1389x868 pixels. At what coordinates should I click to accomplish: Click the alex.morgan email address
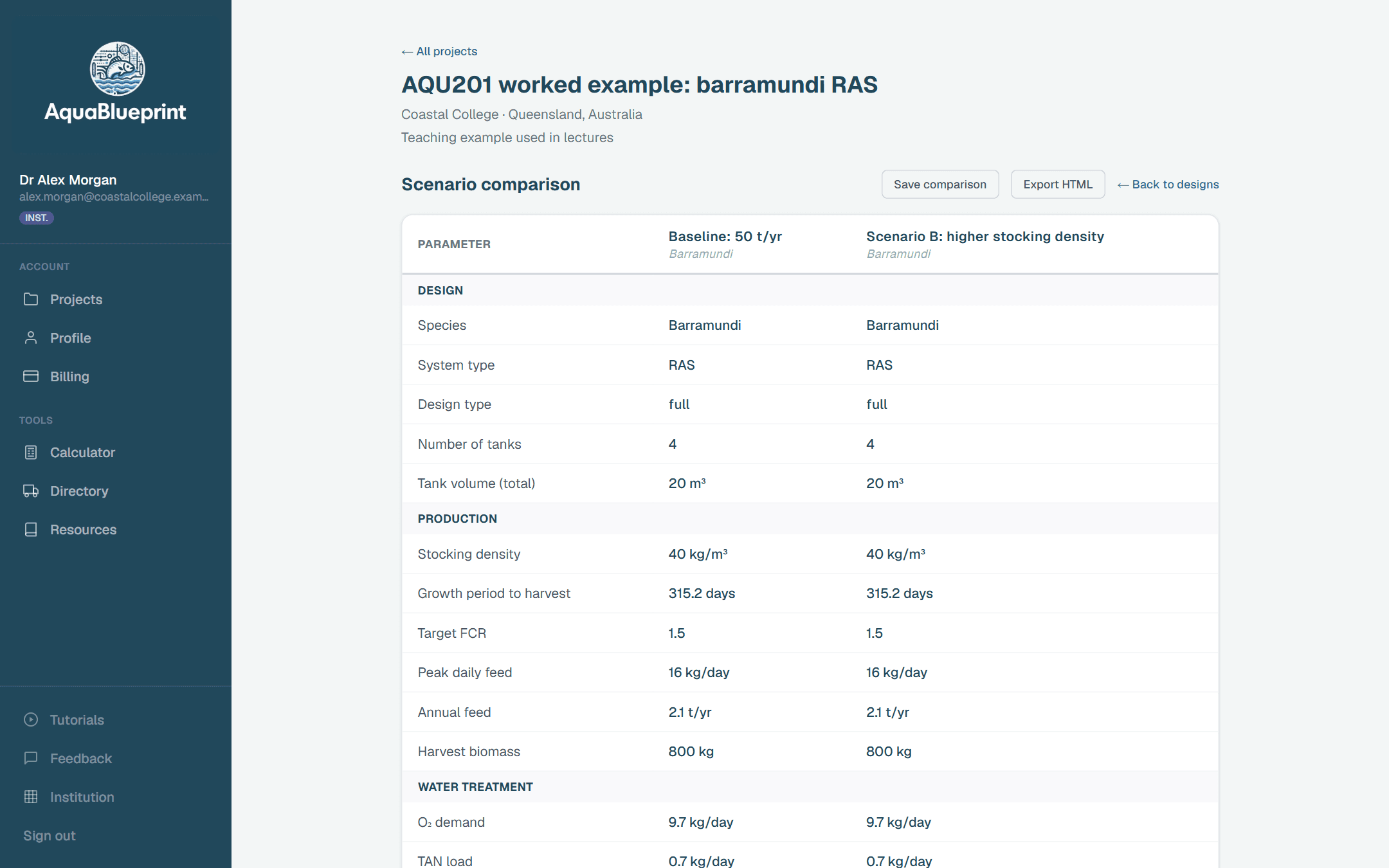tap(114, 197)
